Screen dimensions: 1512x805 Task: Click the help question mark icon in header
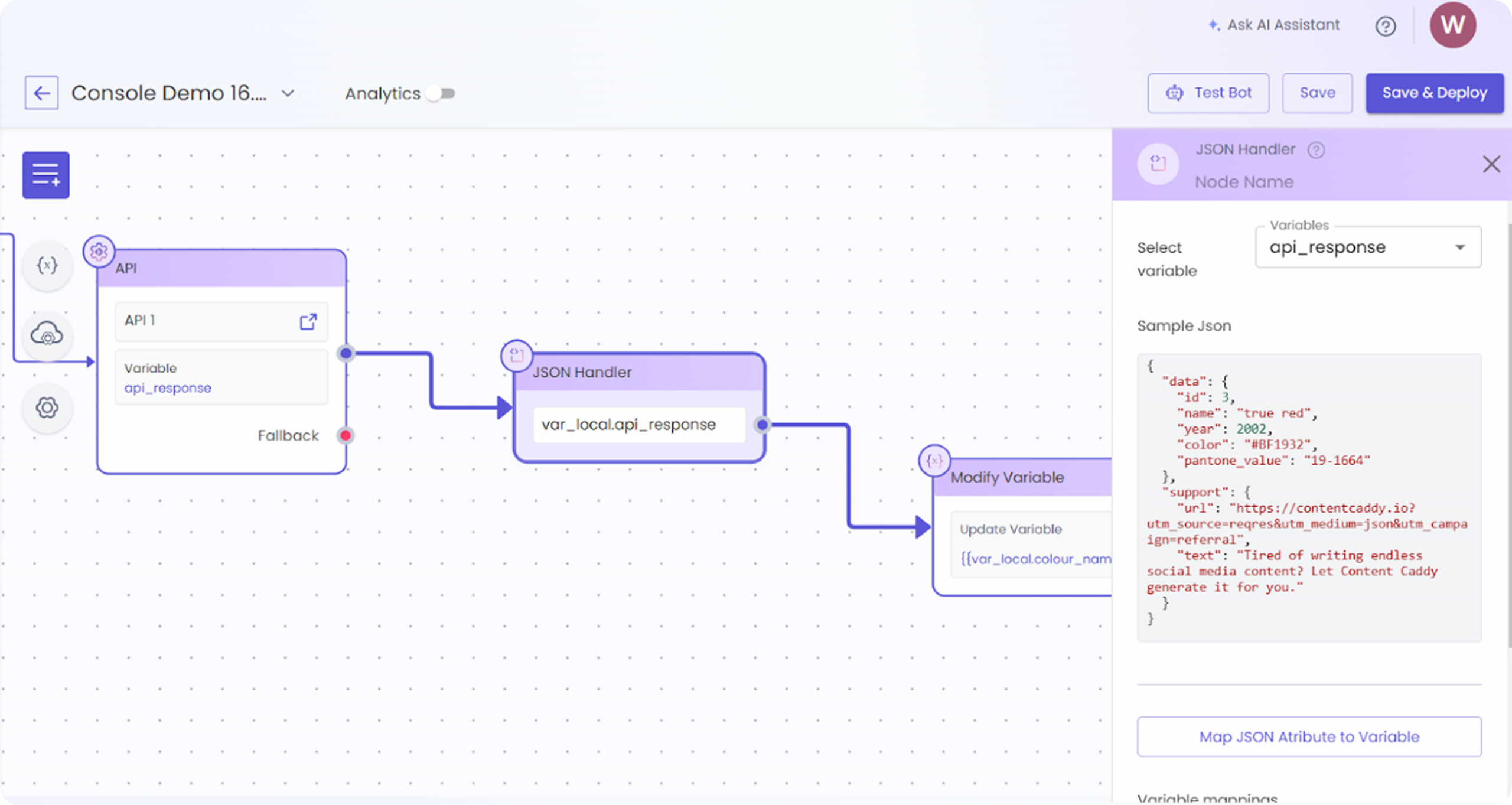1386,26
